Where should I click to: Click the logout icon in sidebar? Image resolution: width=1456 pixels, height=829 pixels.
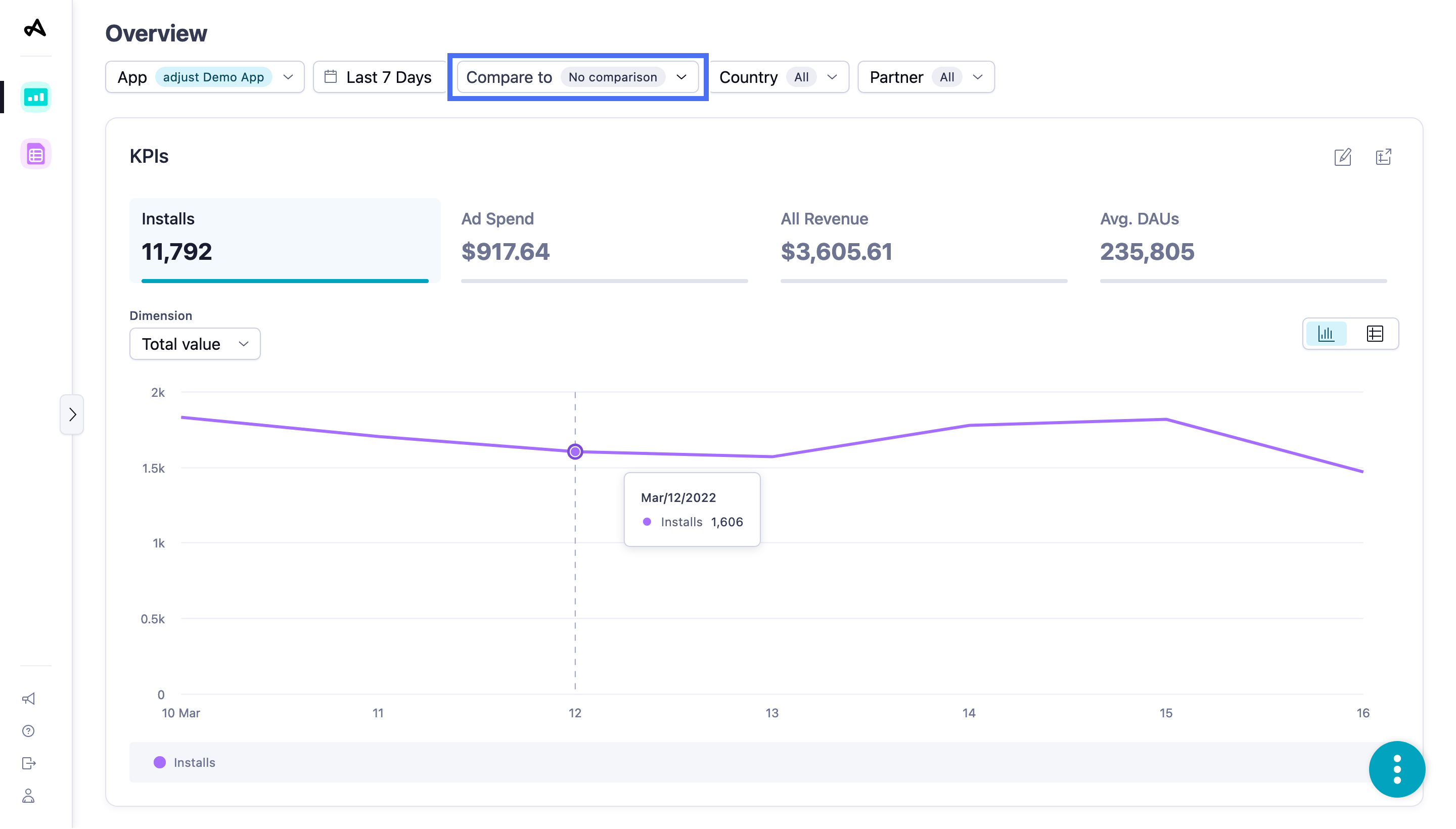(x=28, y=763)
